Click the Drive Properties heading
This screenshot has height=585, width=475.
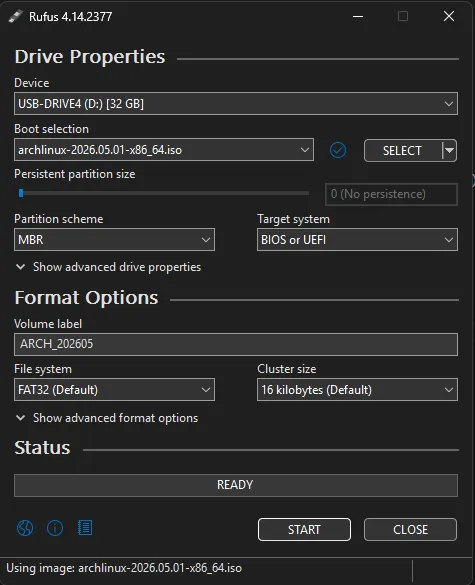click(x=90, y=57)
